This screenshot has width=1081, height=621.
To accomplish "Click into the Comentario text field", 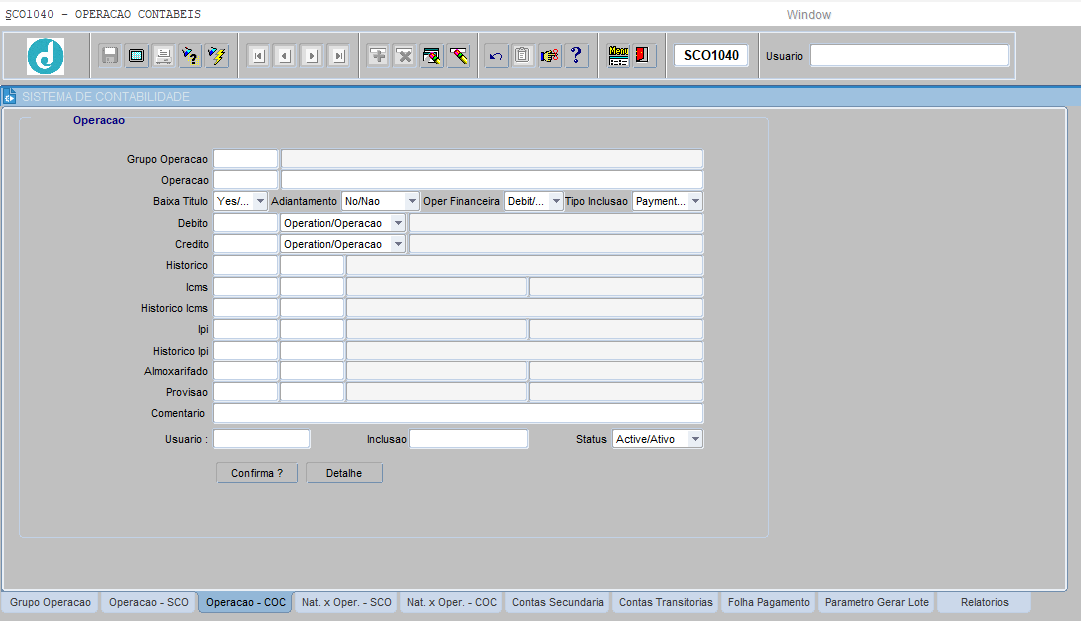I will click(457, 414).
